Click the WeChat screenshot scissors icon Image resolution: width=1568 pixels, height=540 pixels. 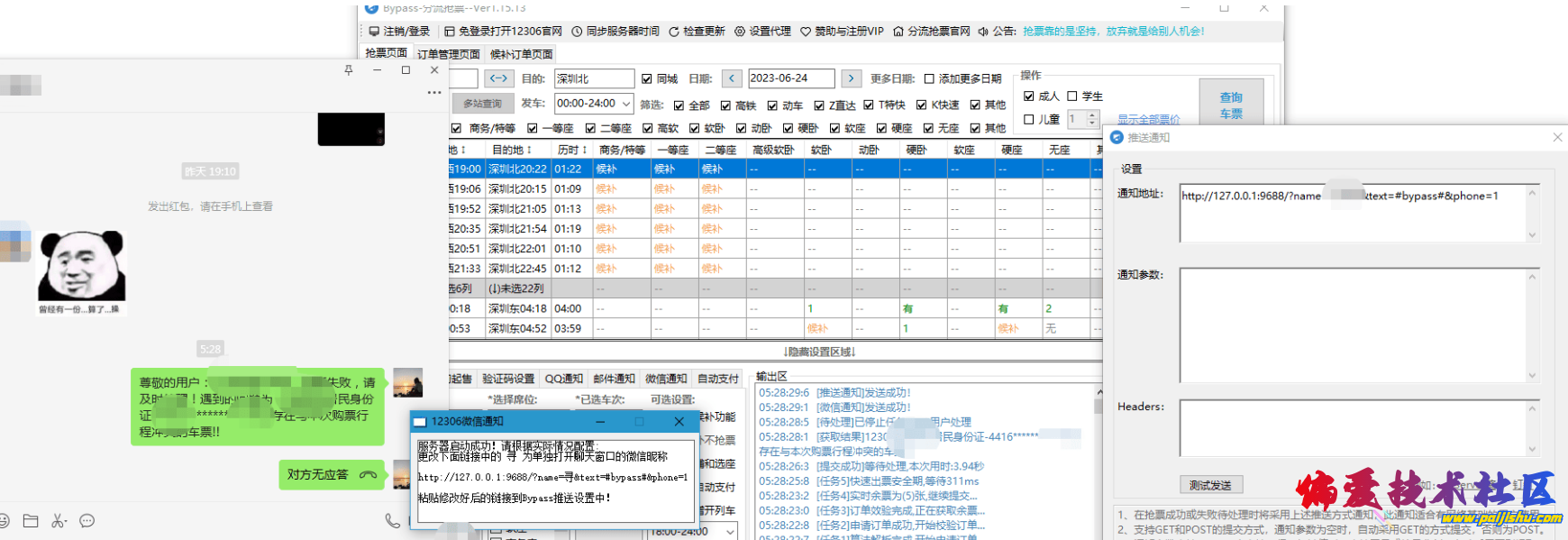(x=59, y=521)
